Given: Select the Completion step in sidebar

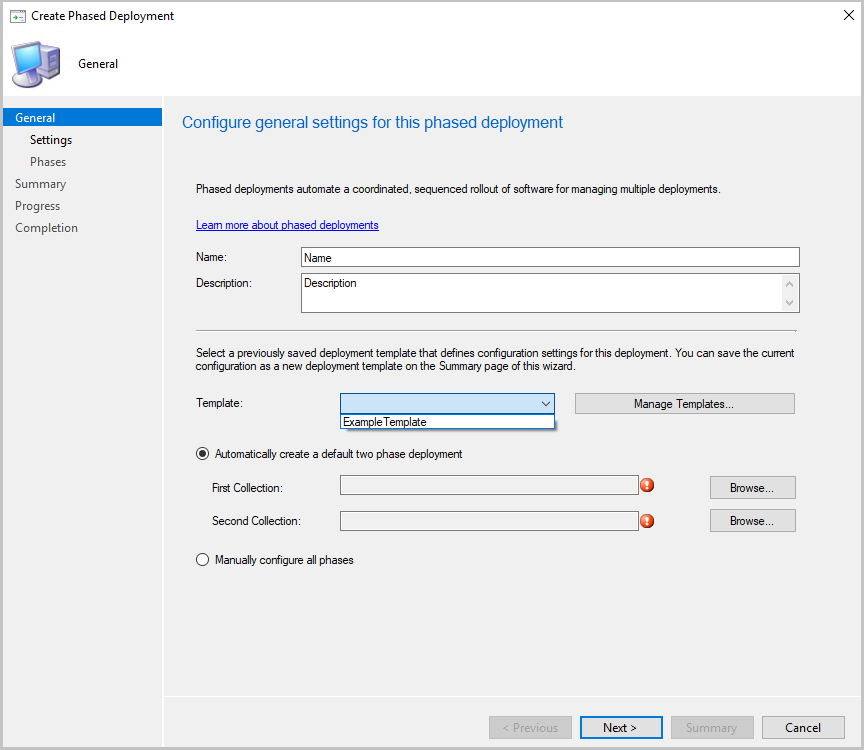Looking at the screenshot, I should click(46, 228).
